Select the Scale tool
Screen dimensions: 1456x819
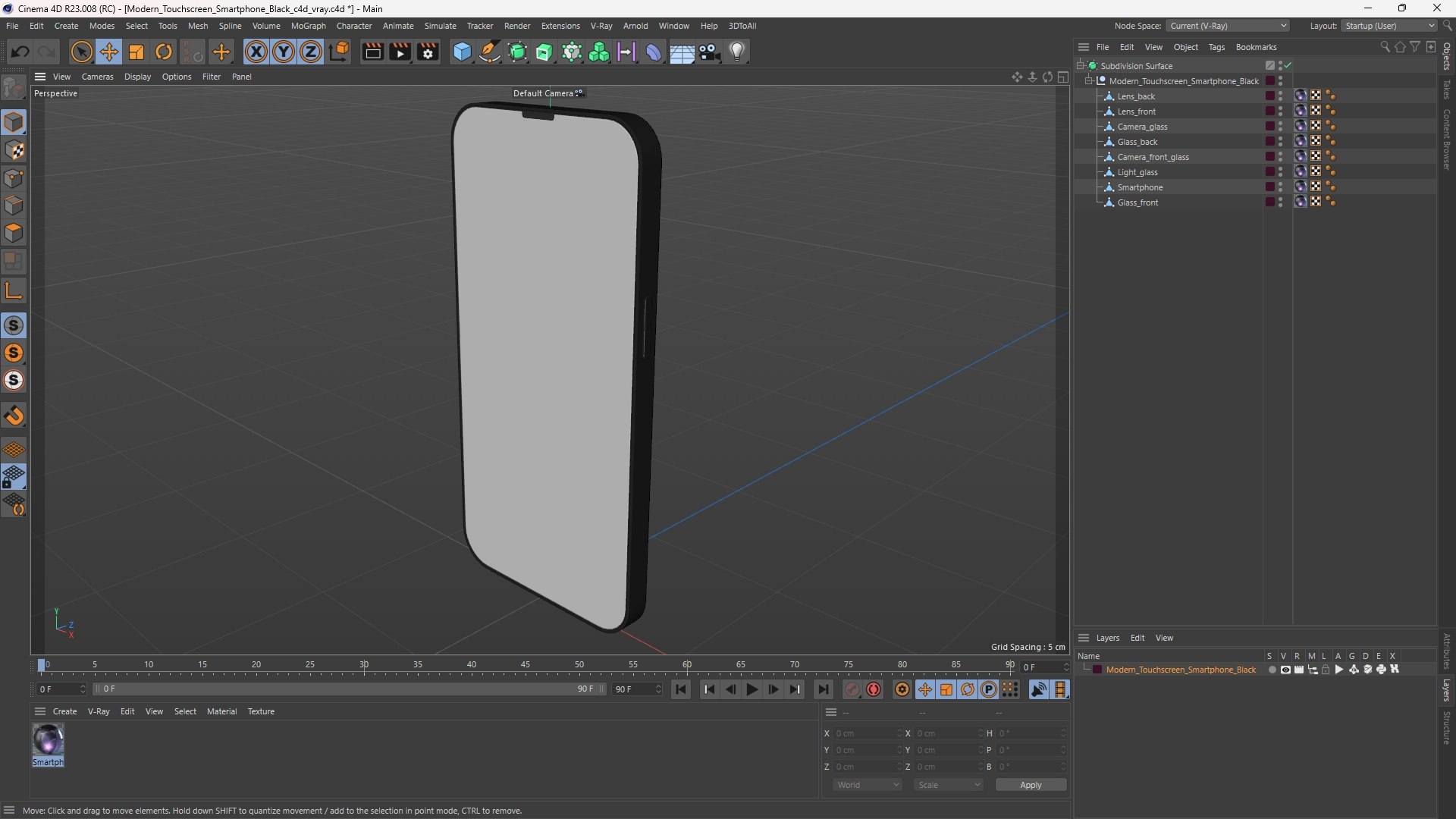pos(136,52)
